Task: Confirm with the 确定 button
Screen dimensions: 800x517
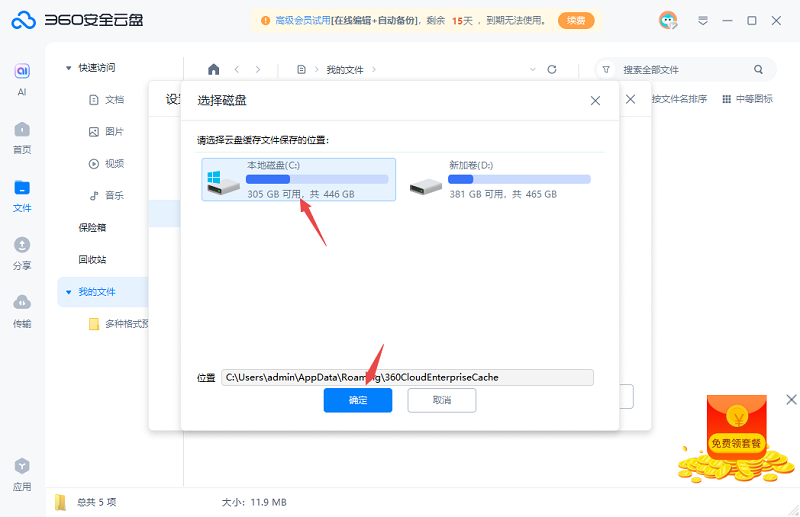Action: point(358,400)
